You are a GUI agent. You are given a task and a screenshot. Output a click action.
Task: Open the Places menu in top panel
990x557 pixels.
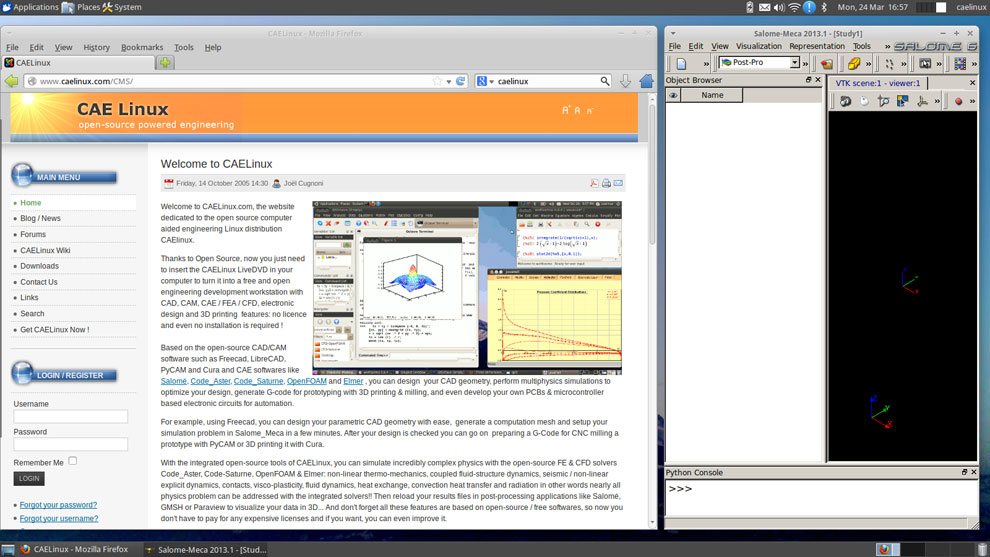pos(81,7)
